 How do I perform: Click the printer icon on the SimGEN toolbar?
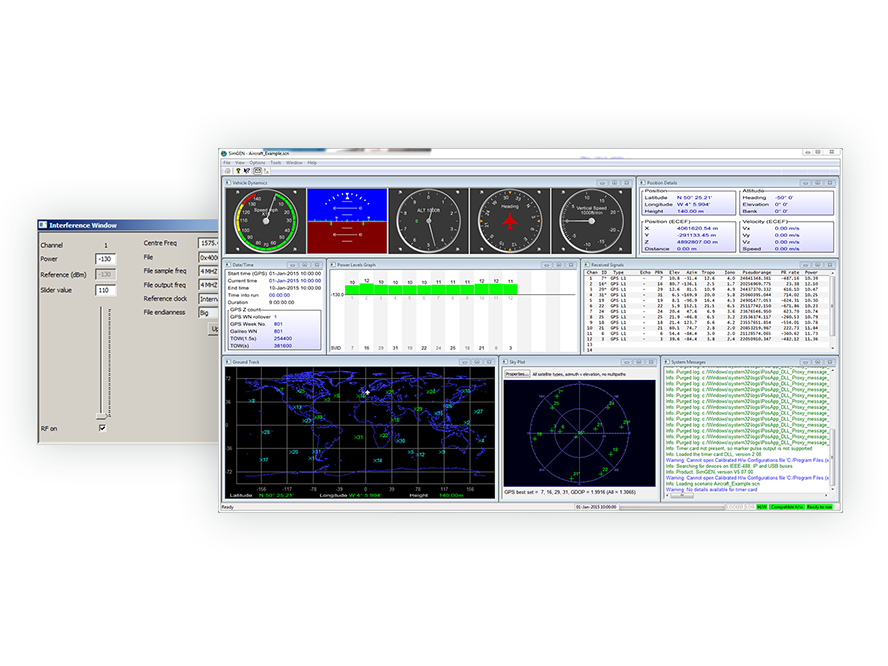tap(228, 171)
